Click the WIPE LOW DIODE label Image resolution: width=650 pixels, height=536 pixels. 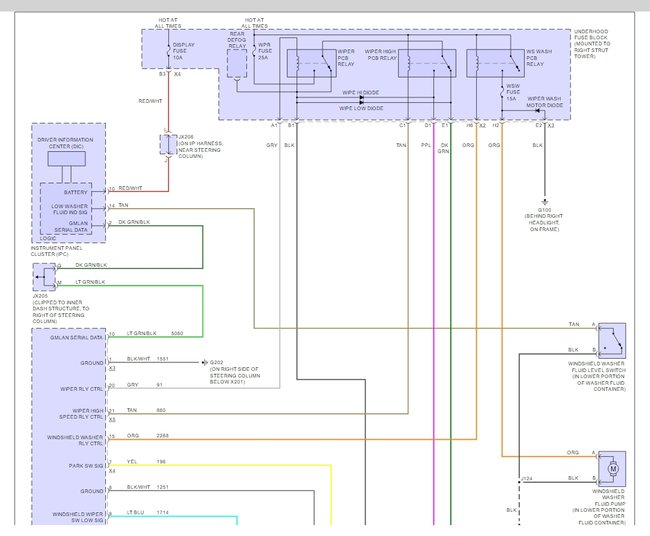click(361, 108)
